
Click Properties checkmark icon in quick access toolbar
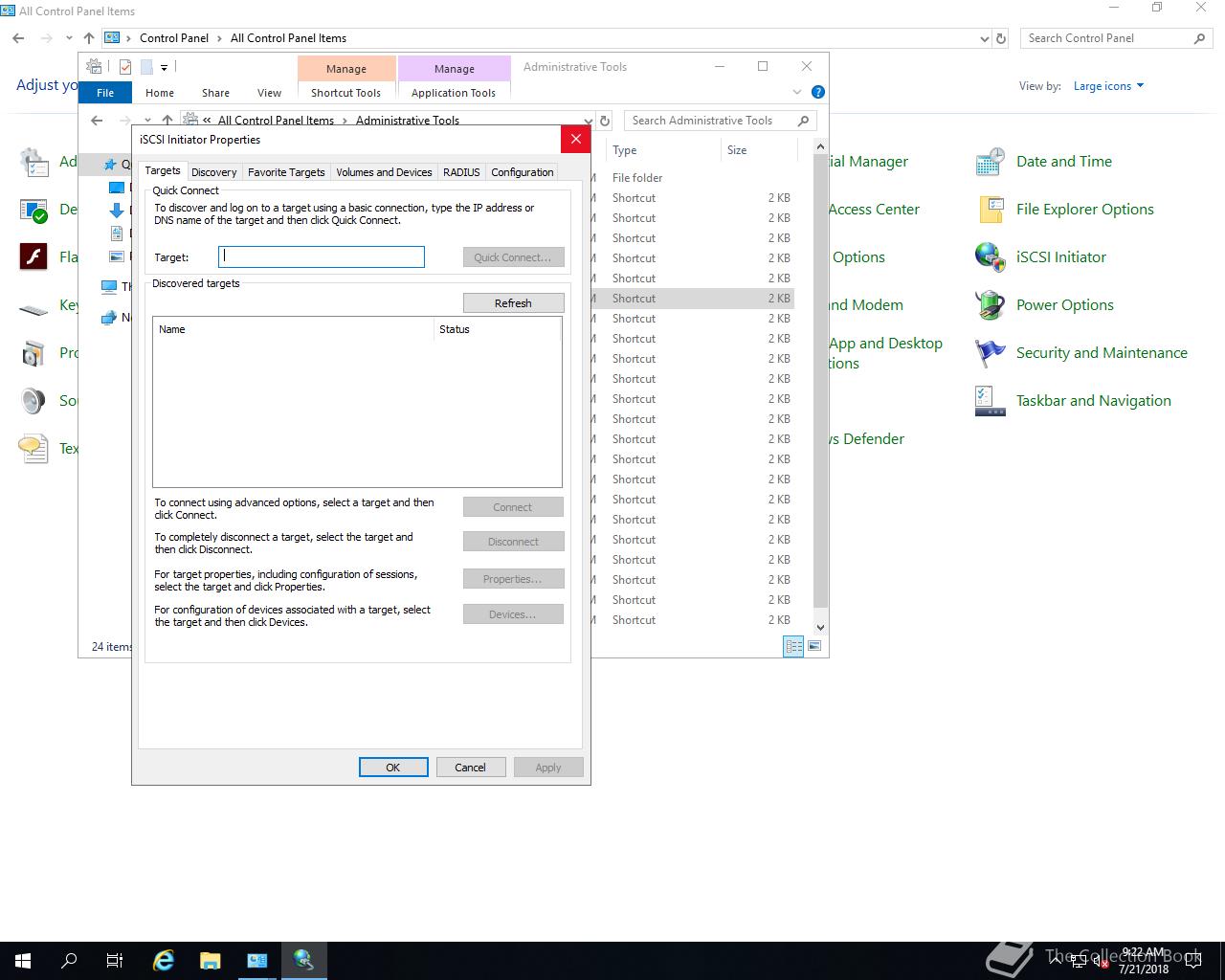point(125,67)
